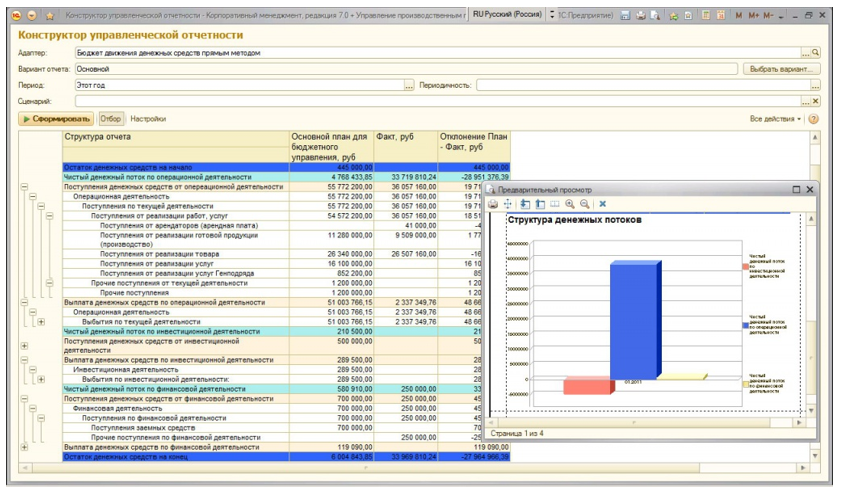Expand Поступления от инвестиционной деятельности group
Image resolution: width=844 pixels, height=493 pixels.
pos(23,345)
